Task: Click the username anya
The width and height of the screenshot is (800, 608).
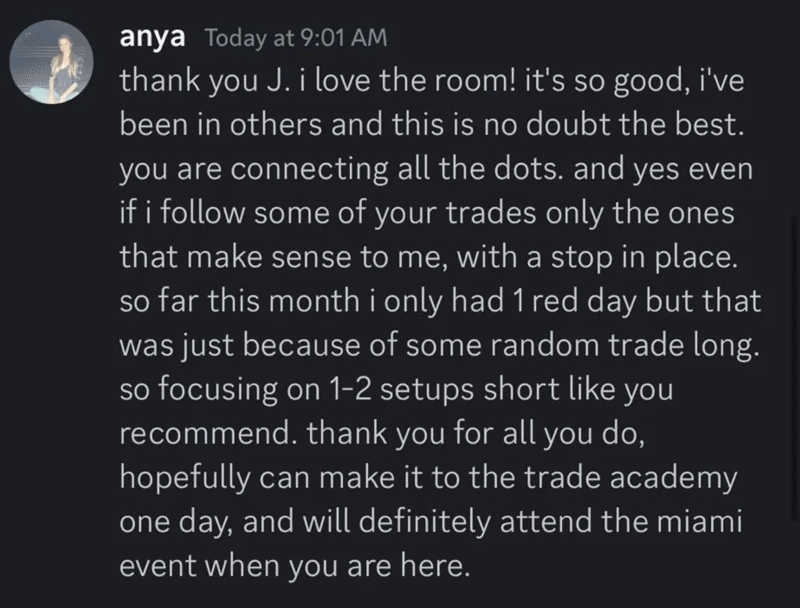Action: click(x=152, y=38)
